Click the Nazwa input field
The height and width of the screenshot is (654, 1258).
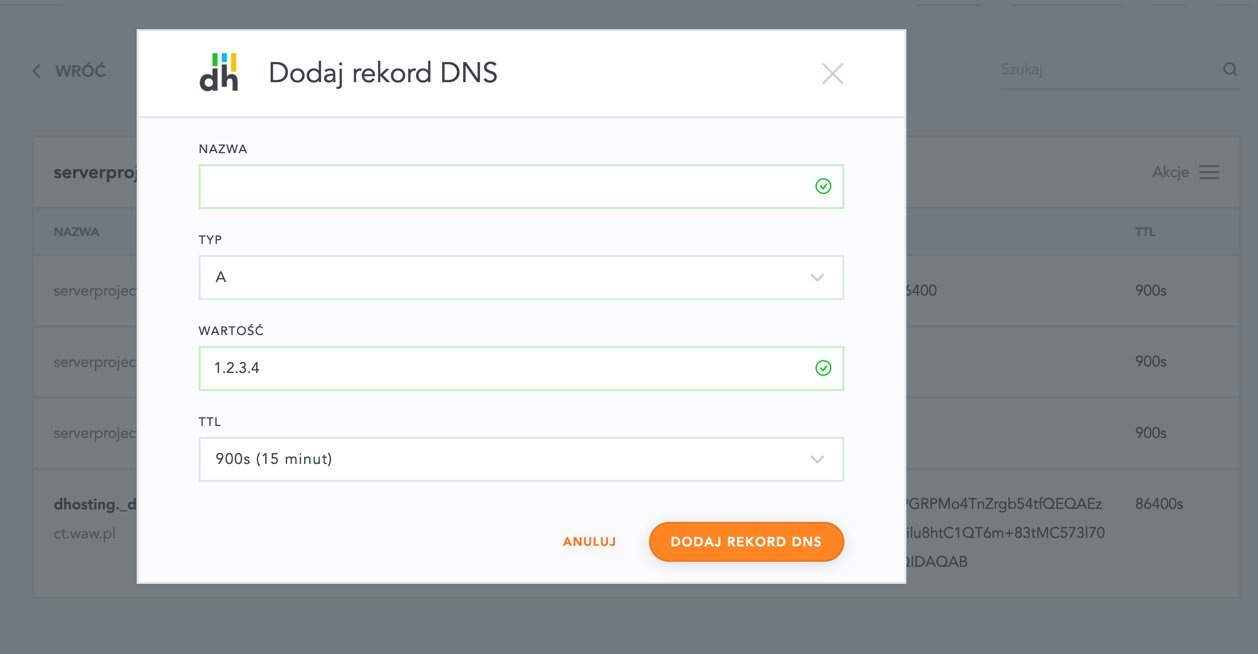click(500, 186)
